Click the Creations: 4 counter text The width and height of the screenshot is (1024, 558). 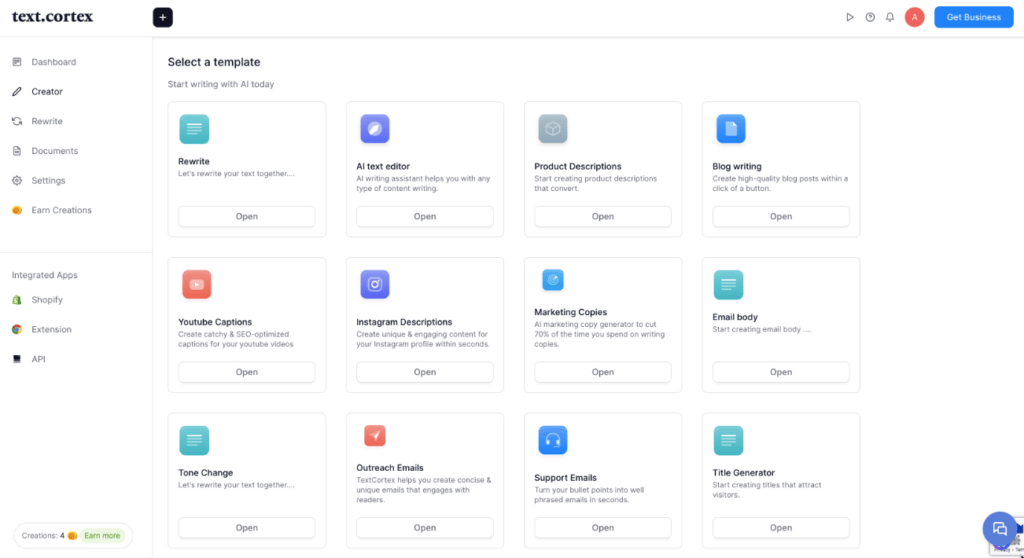[43, 536]
